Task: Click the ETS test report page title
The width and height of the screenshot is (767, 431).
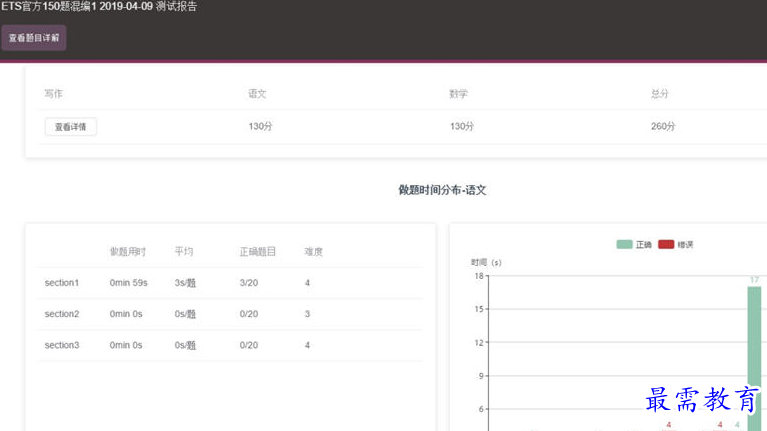Action: click(x=99, y=7)
